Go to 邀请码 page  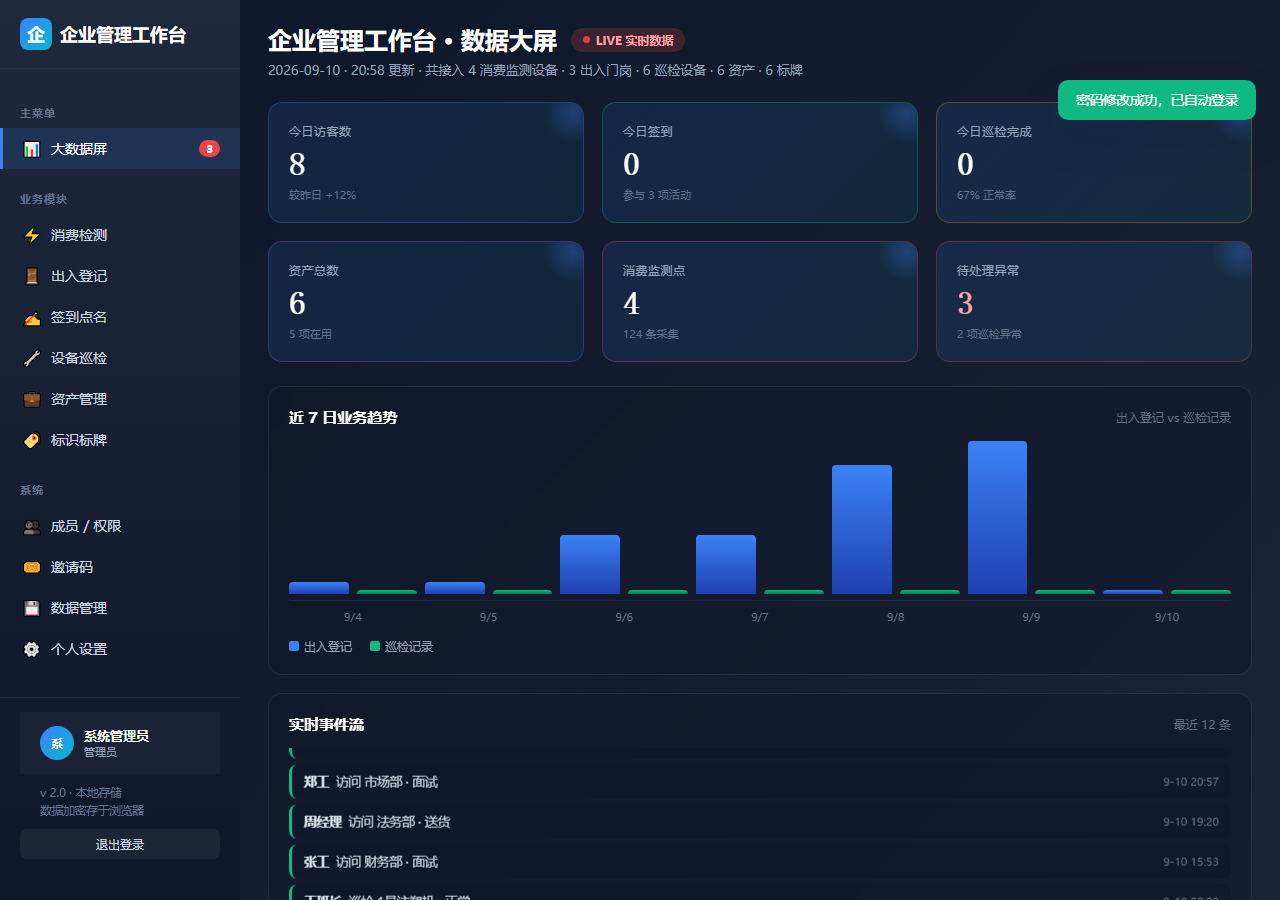(x=120, y=567)
